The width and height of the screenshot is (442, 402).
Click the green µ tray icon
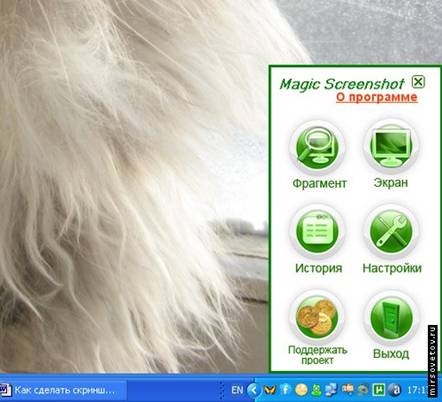(x=379, y=390)
